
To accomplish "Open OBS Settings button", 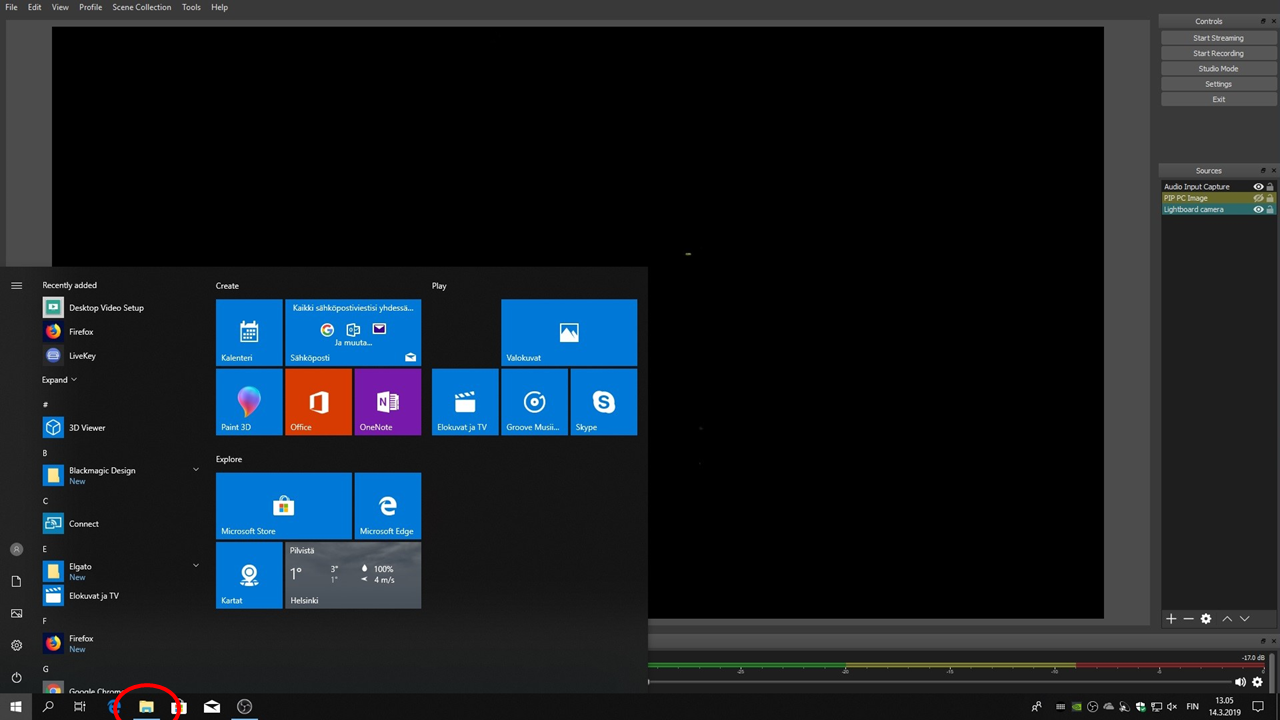I will coord(1218,84).
